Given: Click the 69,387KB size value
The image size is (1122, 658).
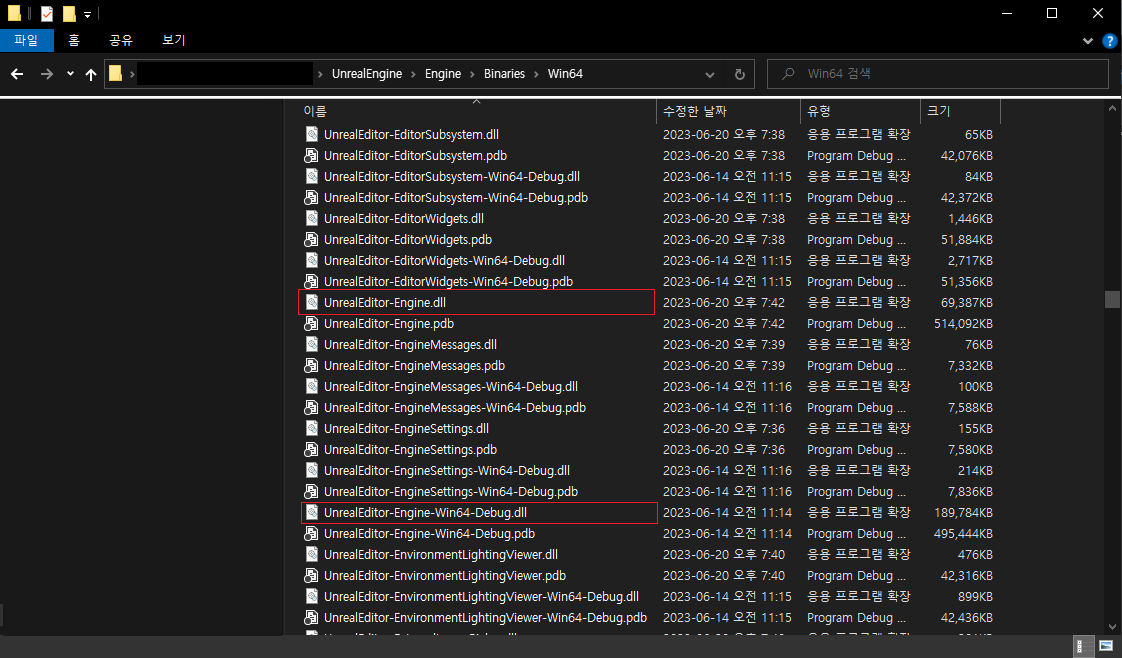Looking at the screenshot, I should point(967,302).
